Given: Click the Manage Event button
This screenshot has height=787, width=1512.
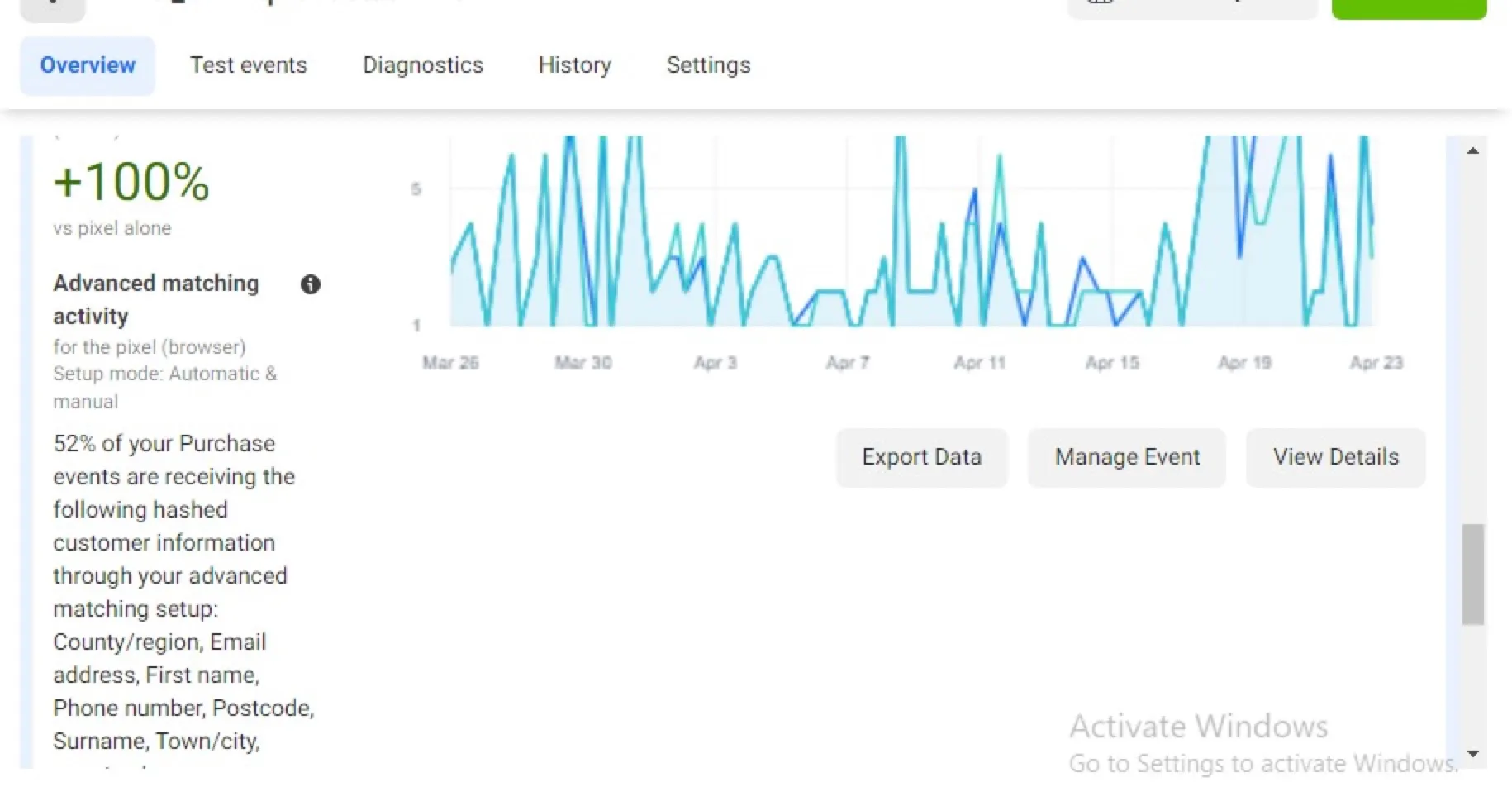Looking at the screenshot, I should (1127, 457).
